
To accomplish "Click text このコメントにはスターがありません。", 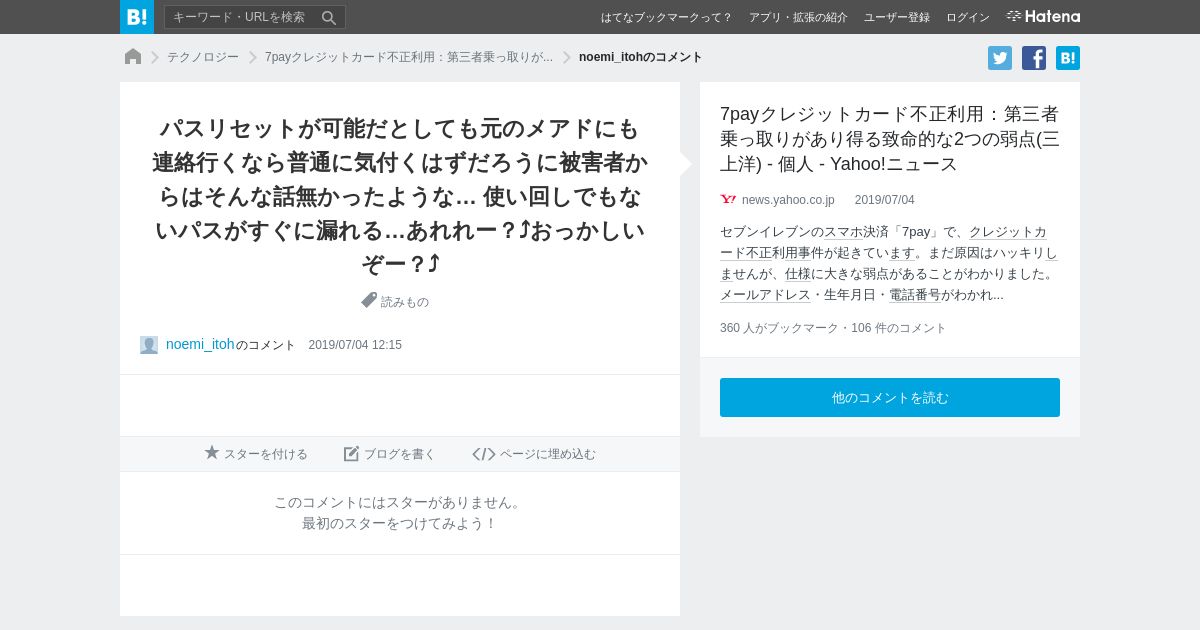I will (x=400, y=502).
